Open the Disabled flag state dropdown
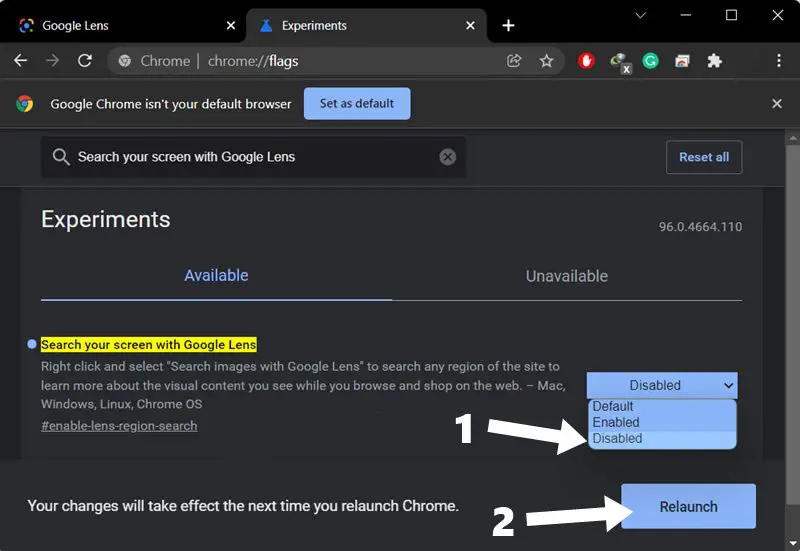Screen dimensions: 800x551 (x=662, y=385)
